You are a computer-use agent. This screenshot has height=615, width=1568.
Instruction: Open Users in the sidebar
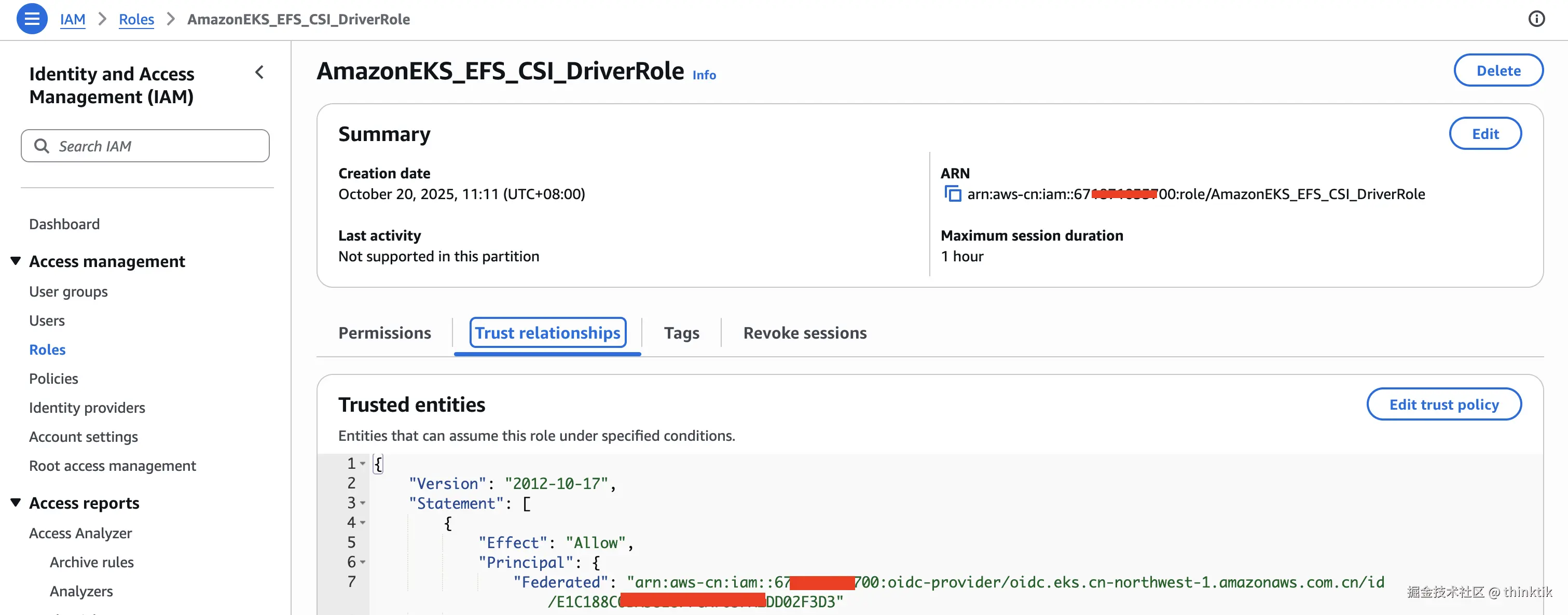47,320
